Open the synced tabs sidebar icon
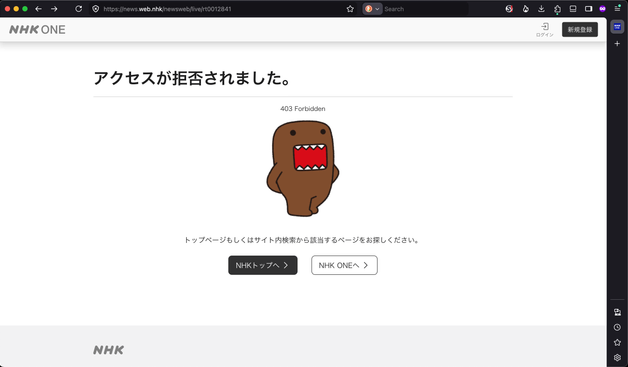The width and height of the screenshot is (628, 367). [617, 312]
